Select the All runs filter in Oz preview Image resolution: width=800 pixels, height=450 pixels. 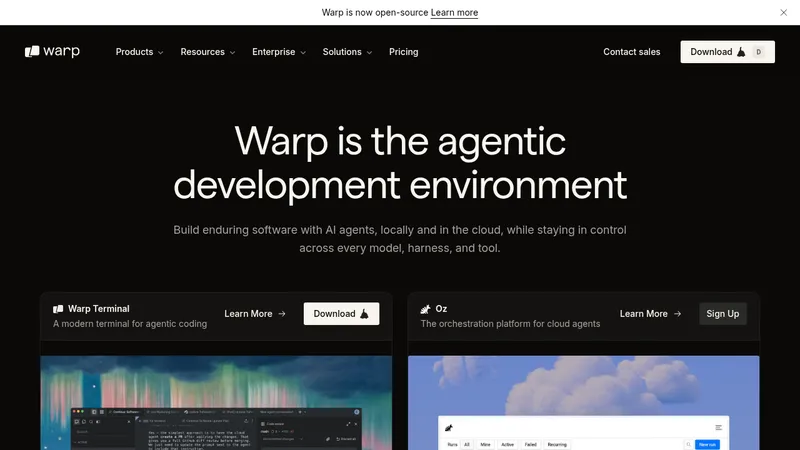[x=467, y=444]
